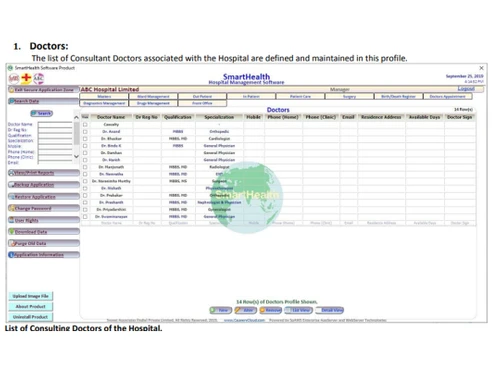
Task: Click Exit Secure Application Zone padlock button
Action: pos(44,90)
